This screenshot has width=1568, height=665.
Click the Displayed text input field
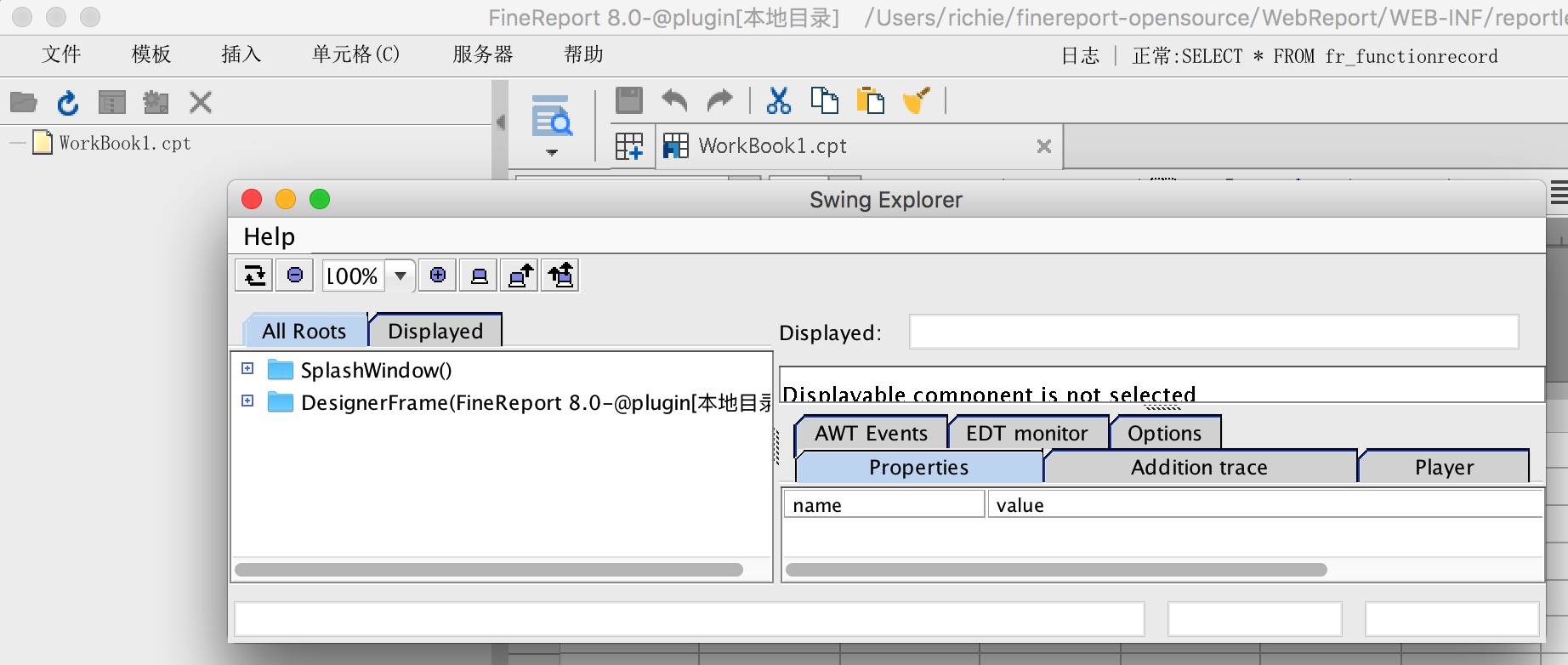click(1213, 332)
